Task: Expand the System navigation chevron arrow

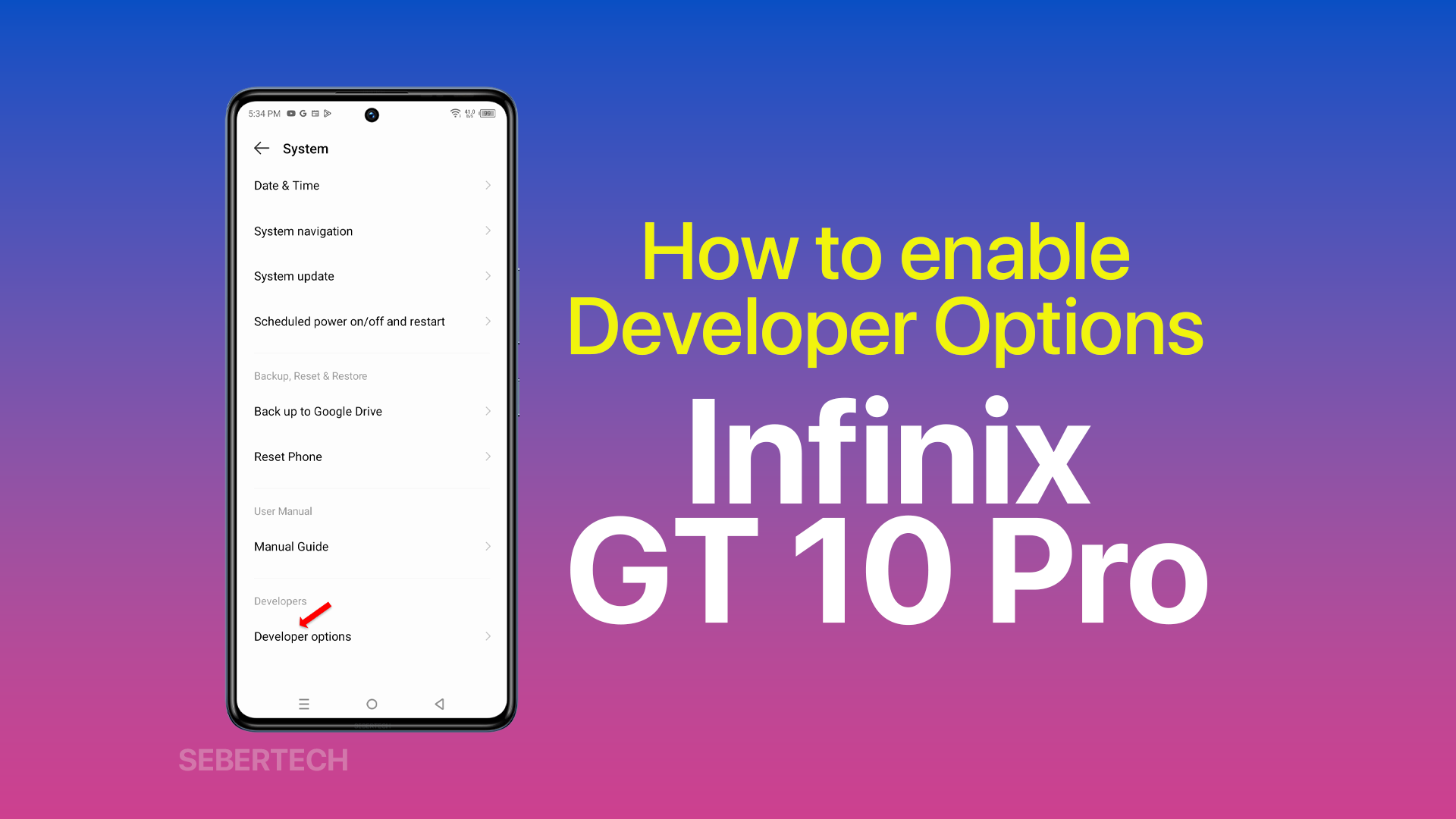Action: pyautogui.click(x=488, y=231)
